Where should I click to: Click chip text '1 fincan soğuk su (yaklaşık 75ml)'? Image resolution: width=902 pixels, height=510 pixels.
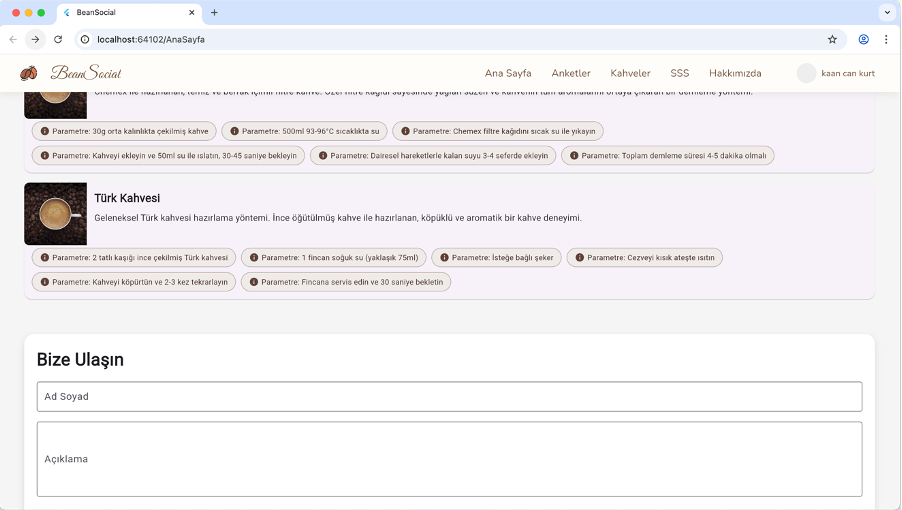tap(360, 258)
